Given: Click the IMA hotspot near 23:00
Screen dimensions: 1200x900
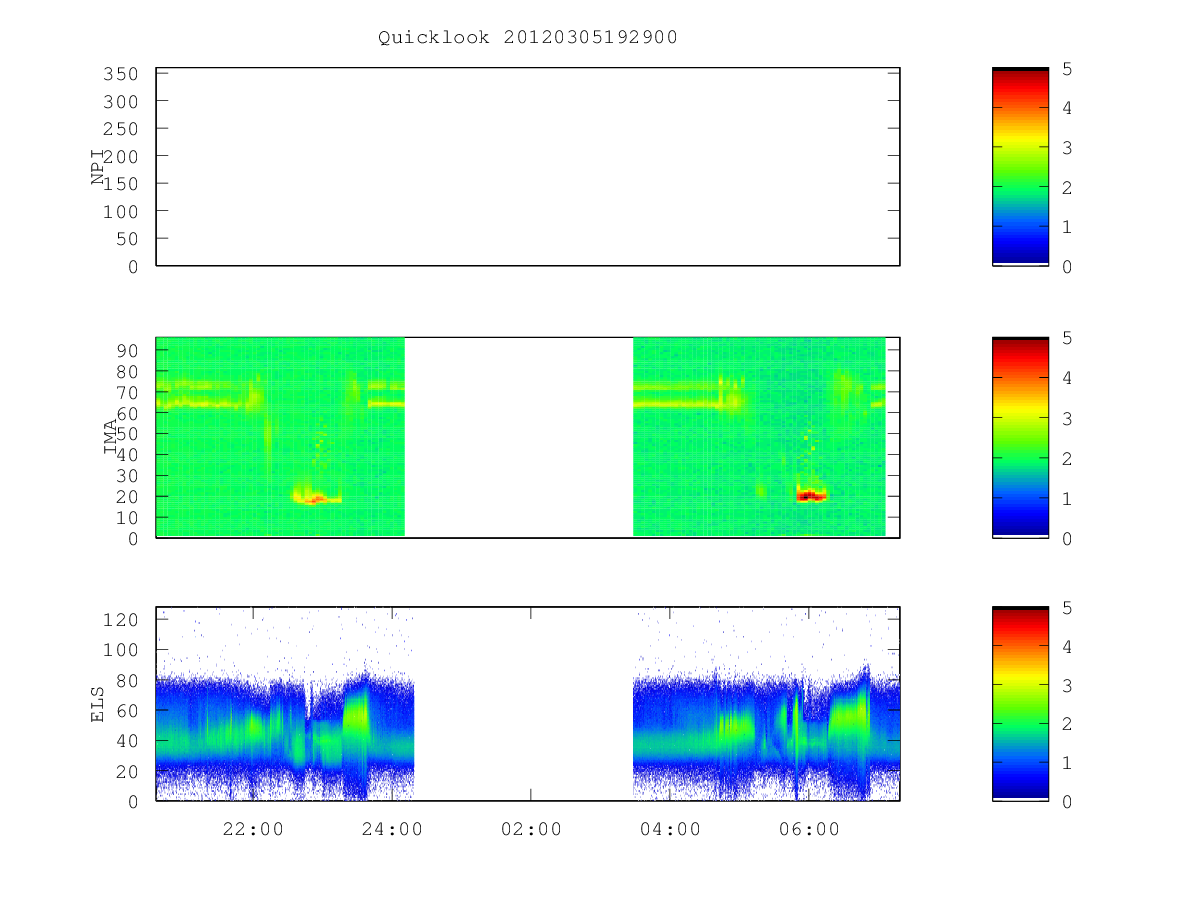Looking at the screenshot, I should [316, 497].
